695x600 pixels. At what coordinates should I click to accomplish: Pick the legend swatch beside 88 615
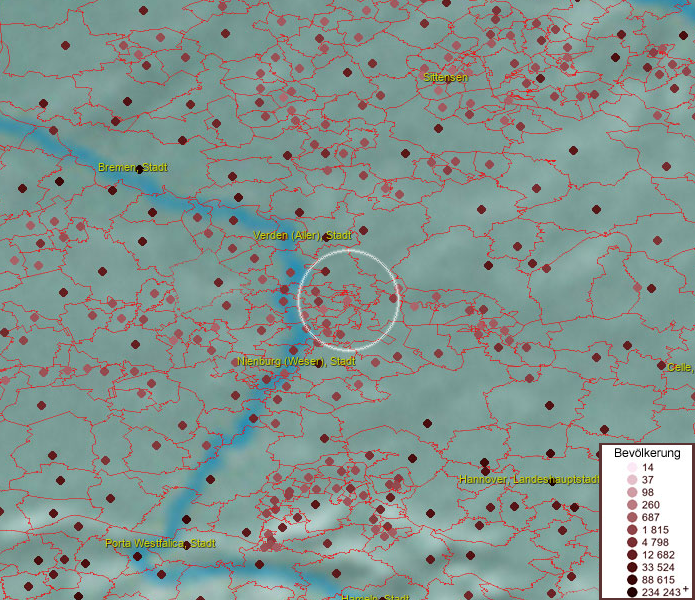click(632, 580)
